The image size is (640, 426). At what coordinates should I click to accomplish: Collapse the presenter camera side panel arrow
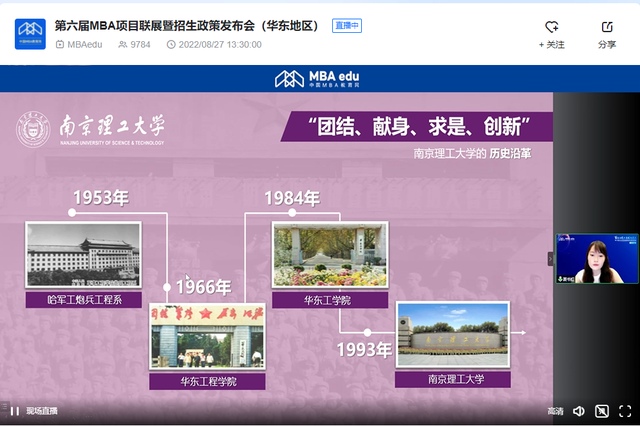[550, 259]
